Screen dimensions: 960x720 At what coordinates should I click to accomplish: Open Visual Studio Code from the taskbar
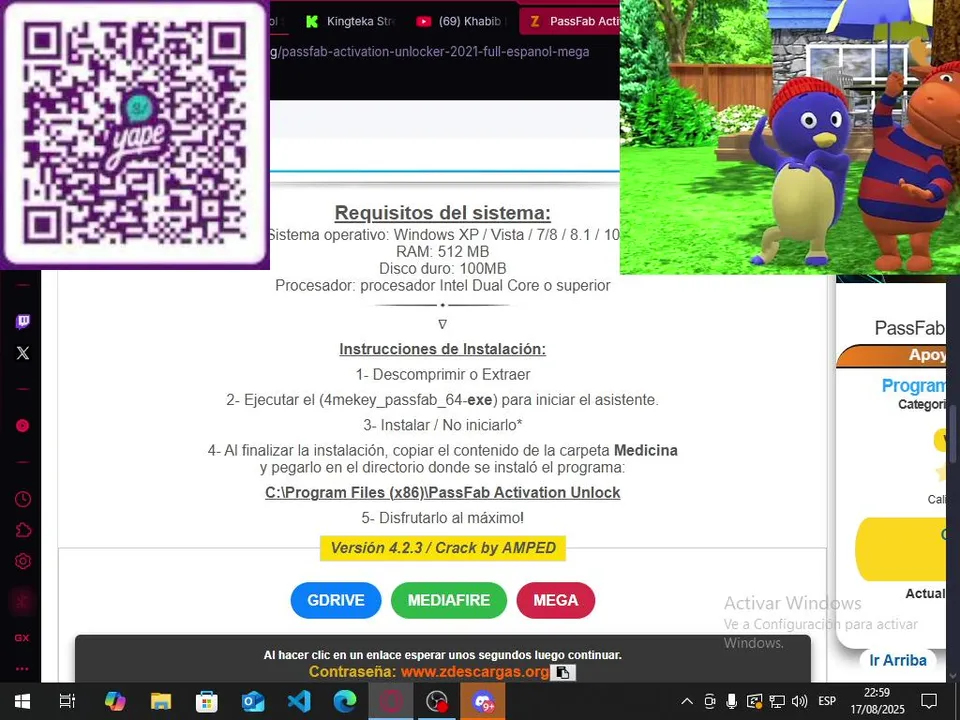[x=299, y=701]
